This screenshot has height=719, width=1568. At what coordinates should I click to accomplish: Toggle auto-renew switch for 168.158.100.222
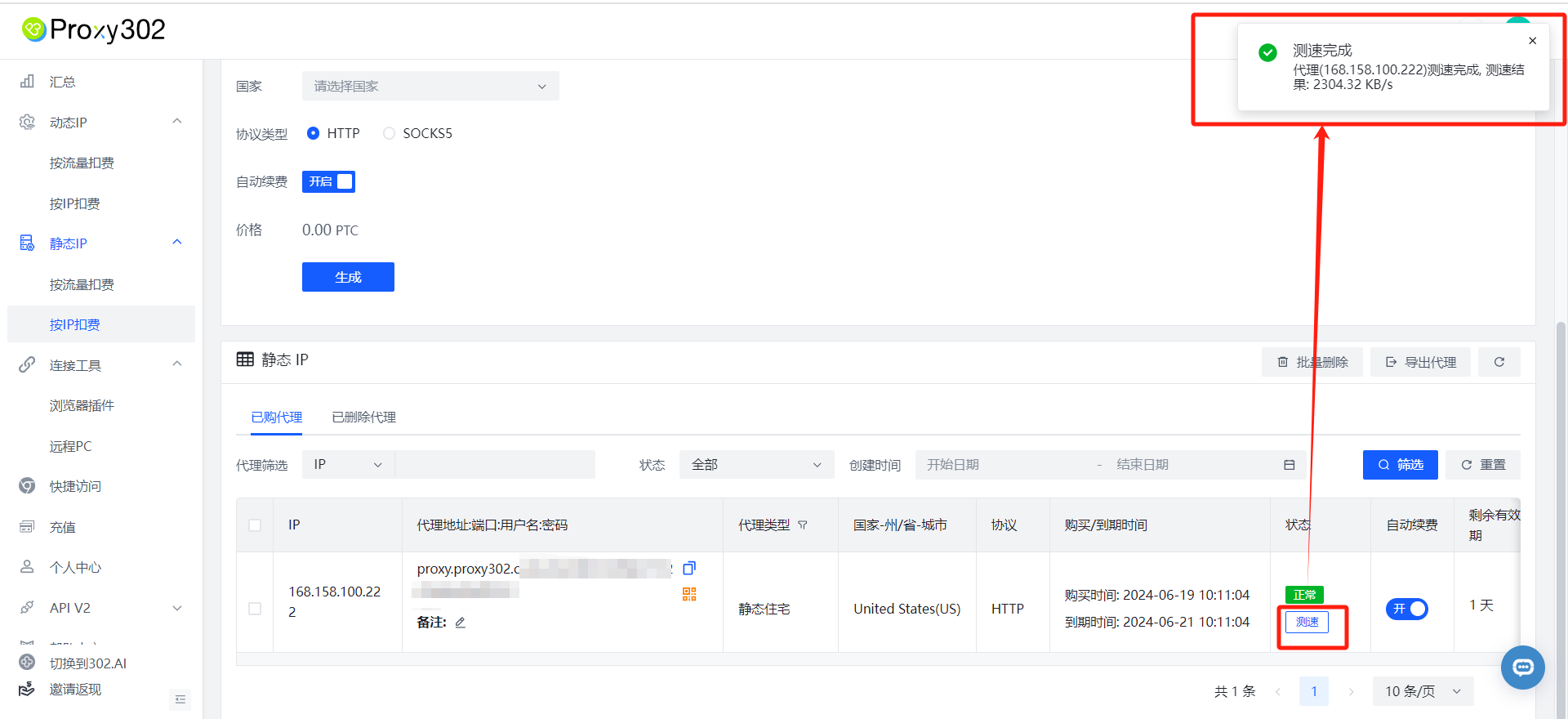point(1406,609)
